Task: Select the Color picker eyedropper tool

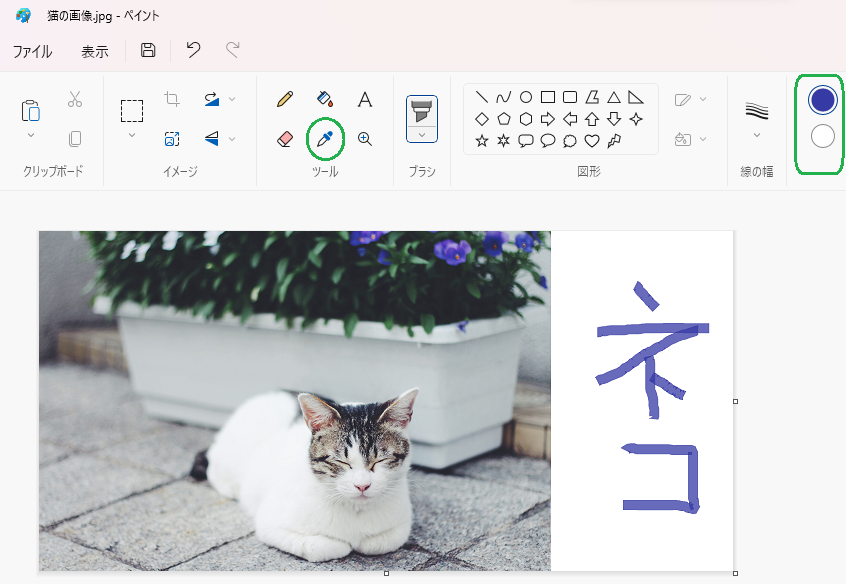Action: pos(324,139)
